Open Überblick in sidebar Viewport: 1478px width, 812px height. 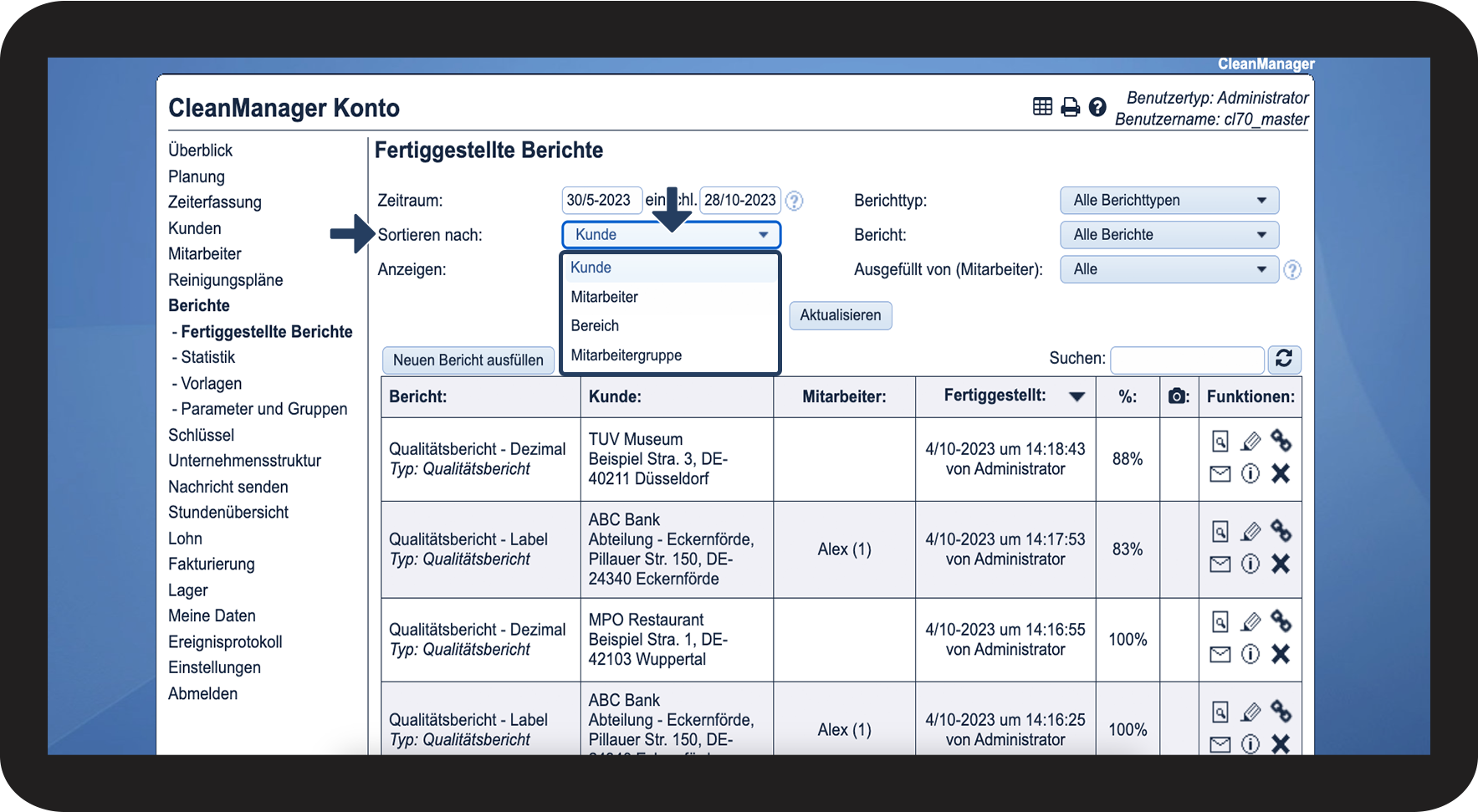click(201, 151)
